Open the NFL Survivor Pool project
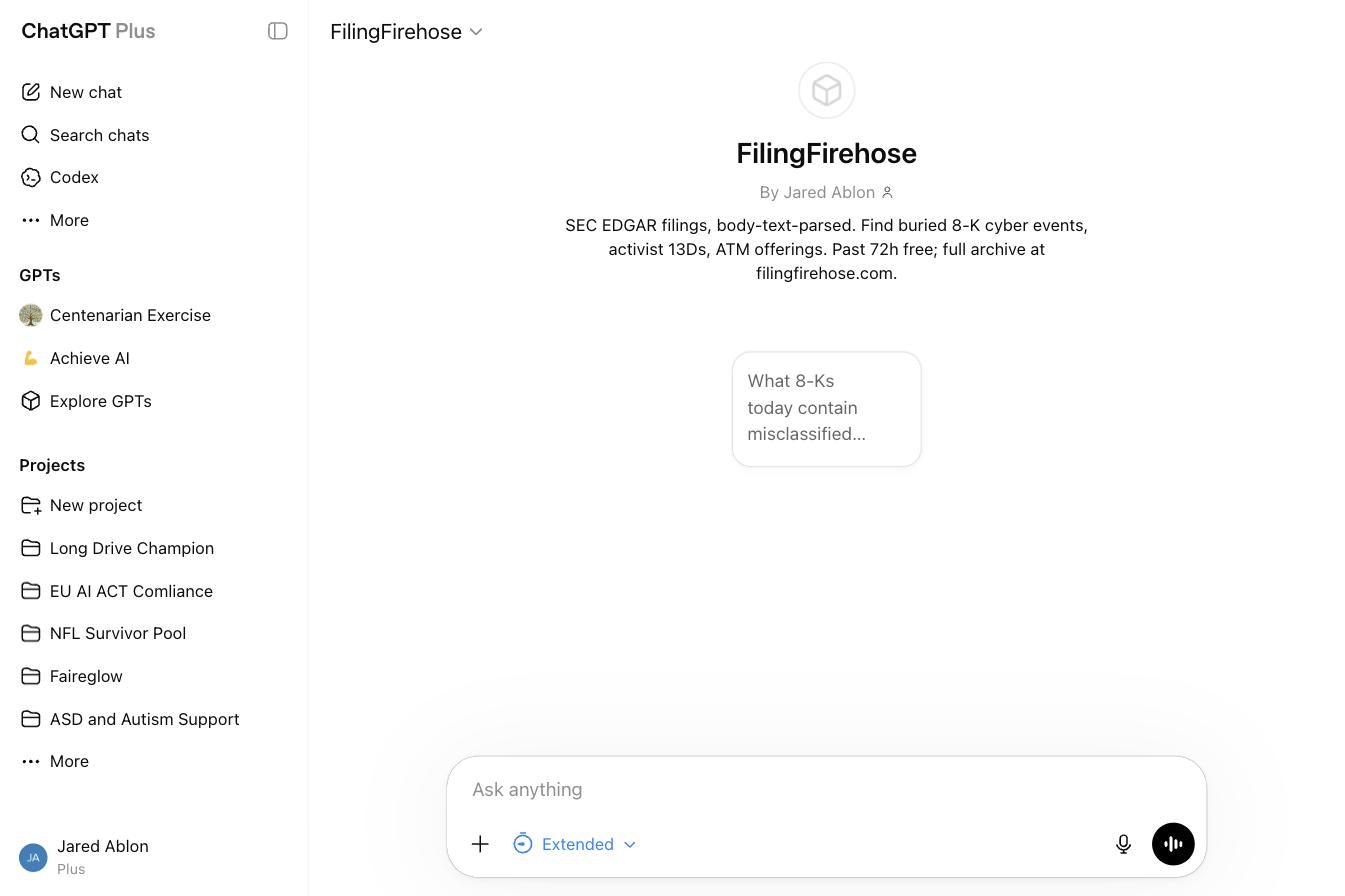1345x896 pixels. [154, 633]
